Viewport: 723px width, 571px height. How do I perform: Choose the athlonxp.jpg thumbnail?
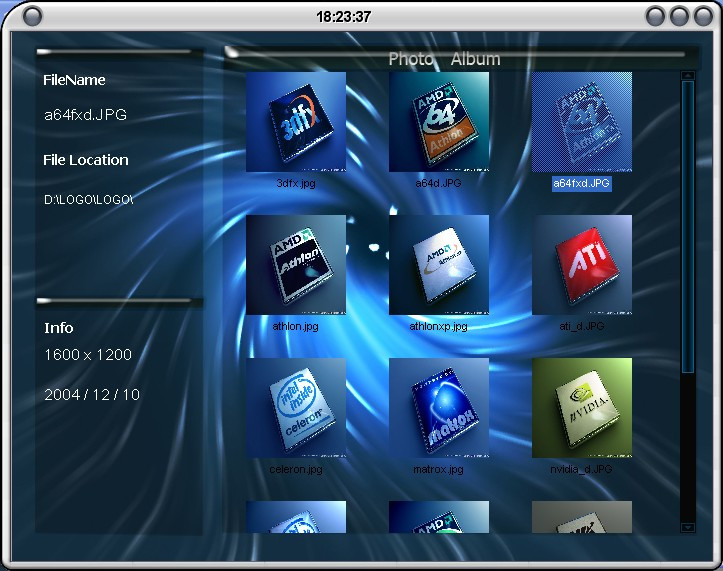pos(439,265)
